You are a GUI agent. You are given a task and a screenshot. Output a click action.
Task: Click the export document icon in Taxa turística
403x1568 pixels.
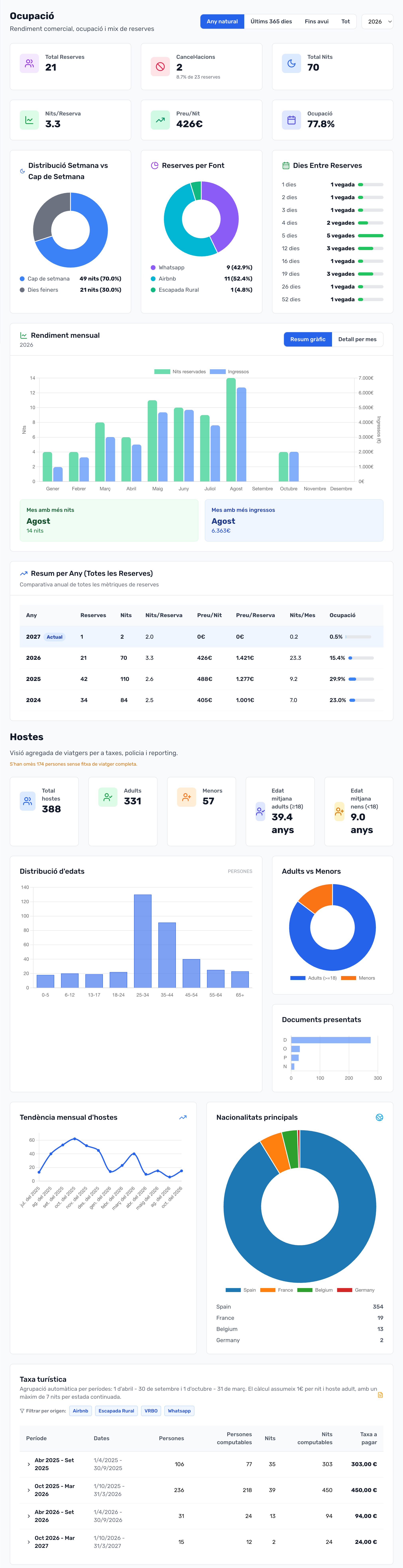(x=380, y=1395)
